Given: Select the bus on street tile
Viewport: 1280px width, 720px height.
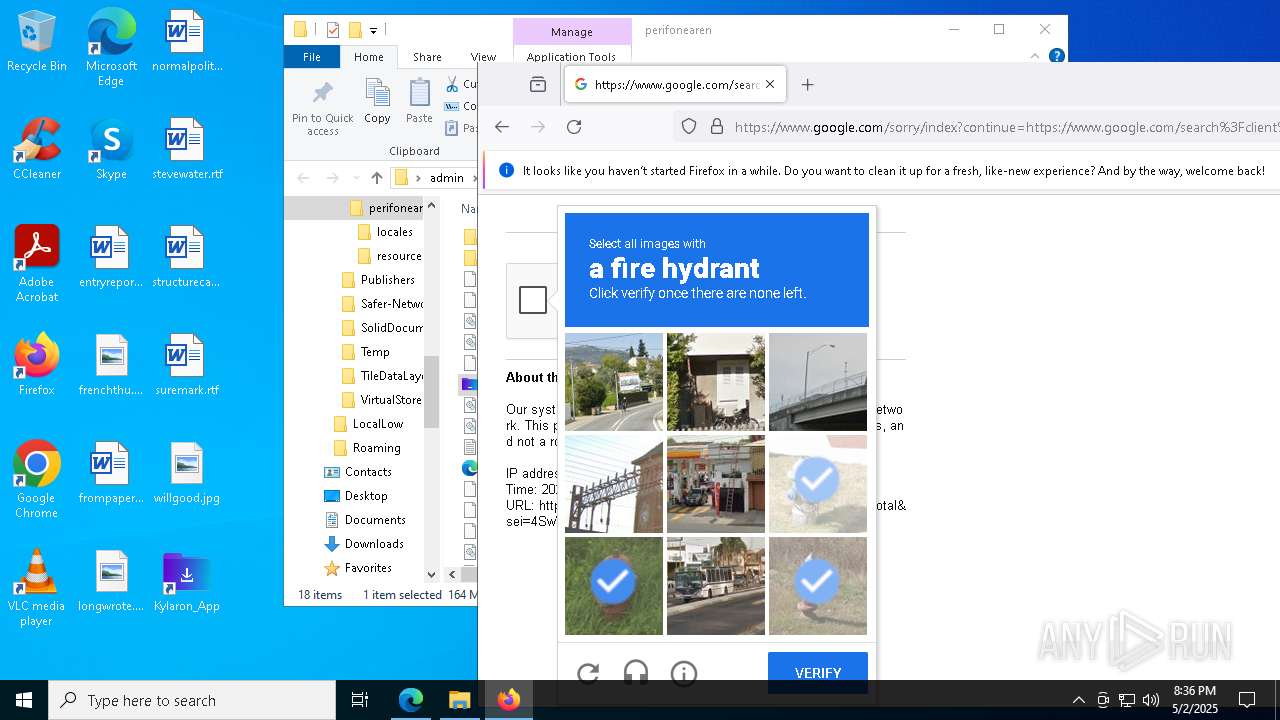Looking at the screenshot, I should pyautogui.click(x=716, y=586).
